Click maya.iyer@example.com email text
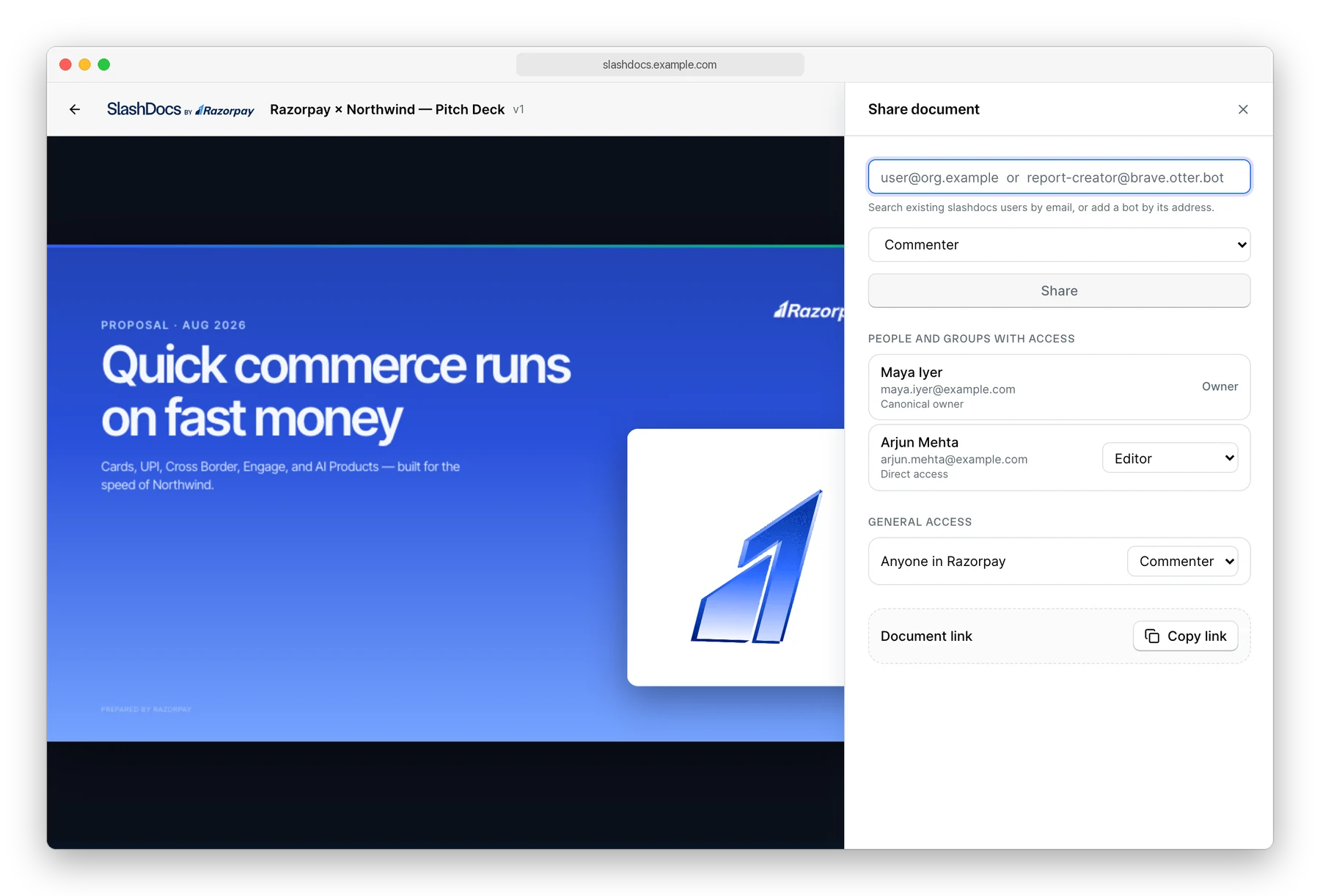This screenshot has width=1320, height=896. point(947,389)
